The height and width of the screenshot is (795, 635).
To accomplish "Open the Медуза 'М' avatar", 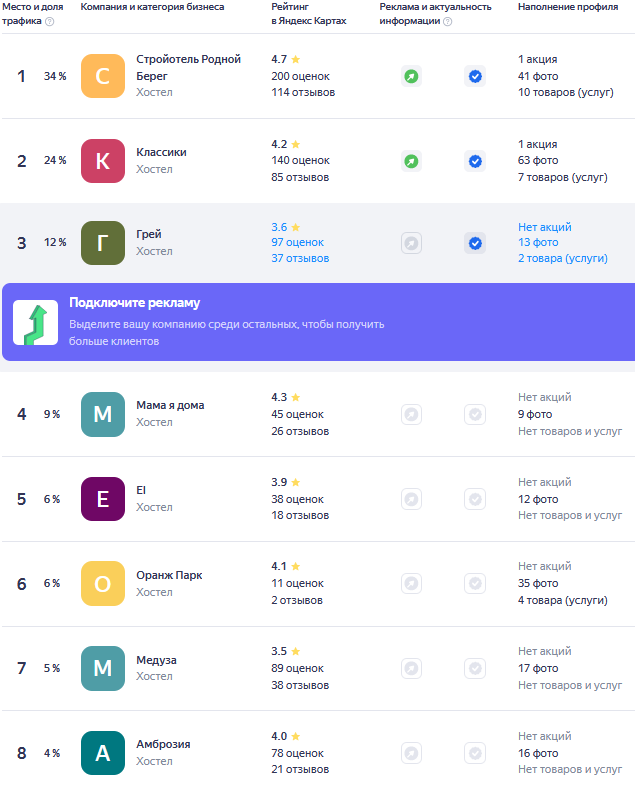I will point(103,668).
